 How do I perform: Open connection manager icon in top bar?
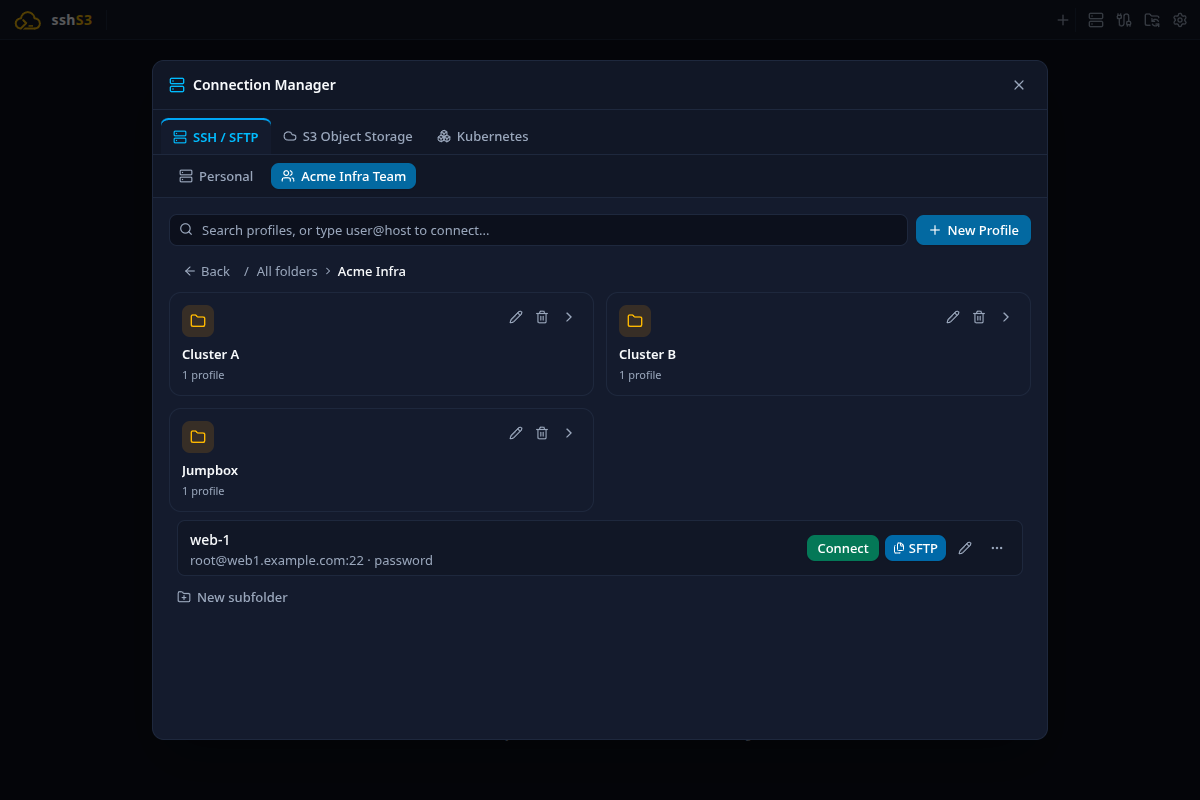pos(1096,20)
